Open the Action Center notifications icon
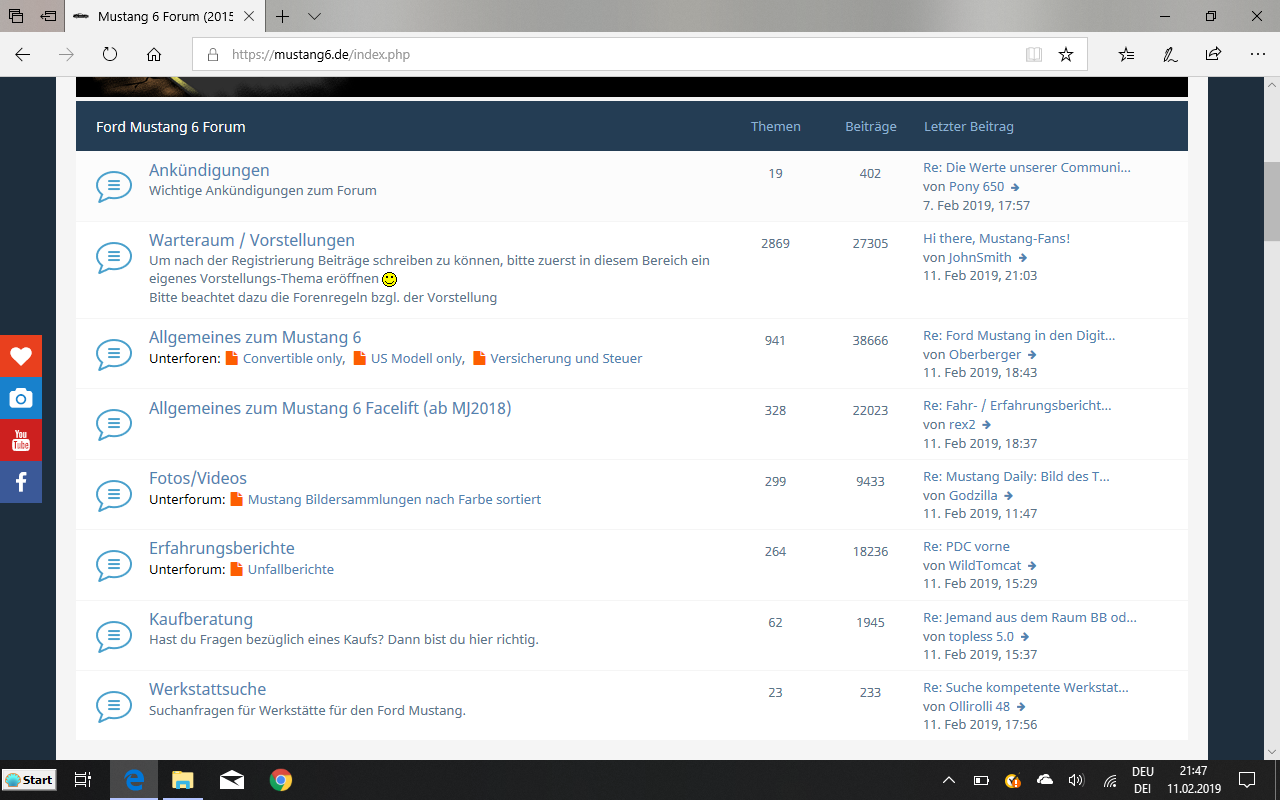Screen dimensions: 1280x800 1247,780
